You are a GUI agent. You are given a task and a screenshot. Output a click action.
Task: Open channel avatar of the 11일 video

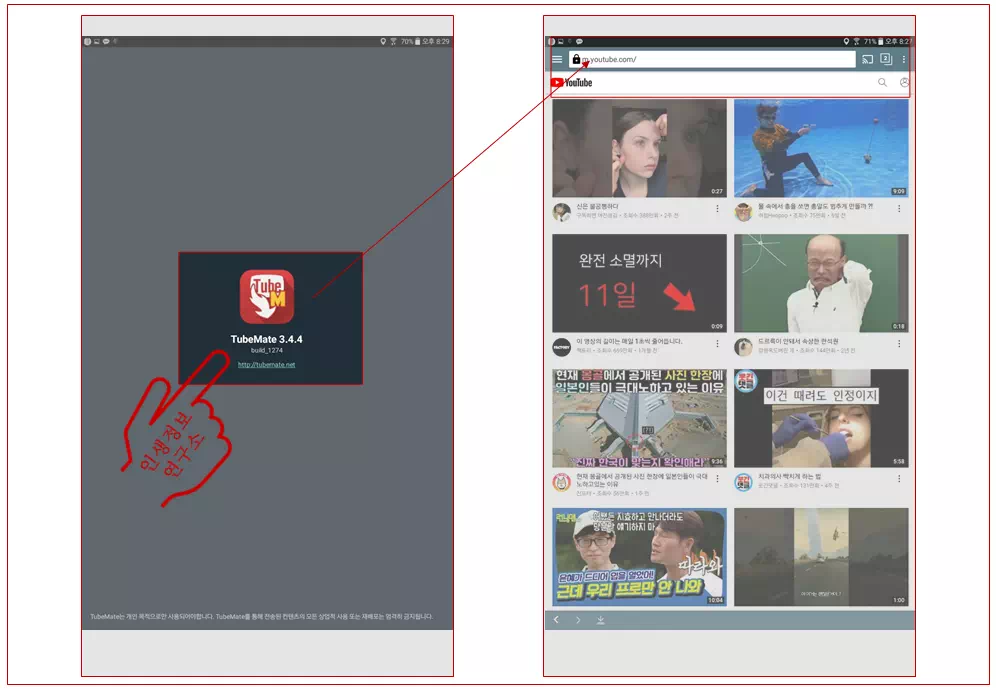(562, 347)
